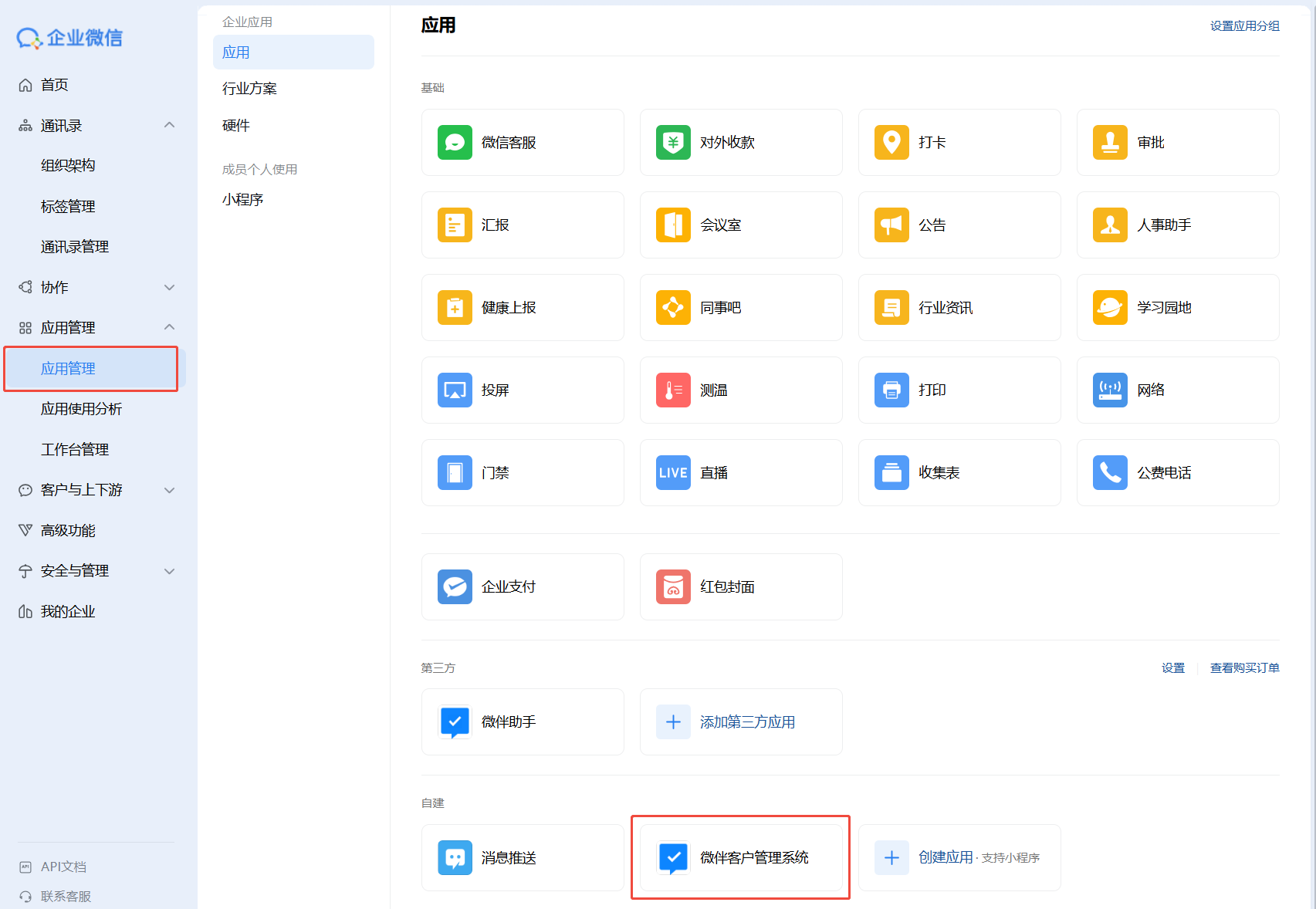Open the 查看购买订单 link
Viewport: 1316px width, 909px height.
tap(1244, 668)
